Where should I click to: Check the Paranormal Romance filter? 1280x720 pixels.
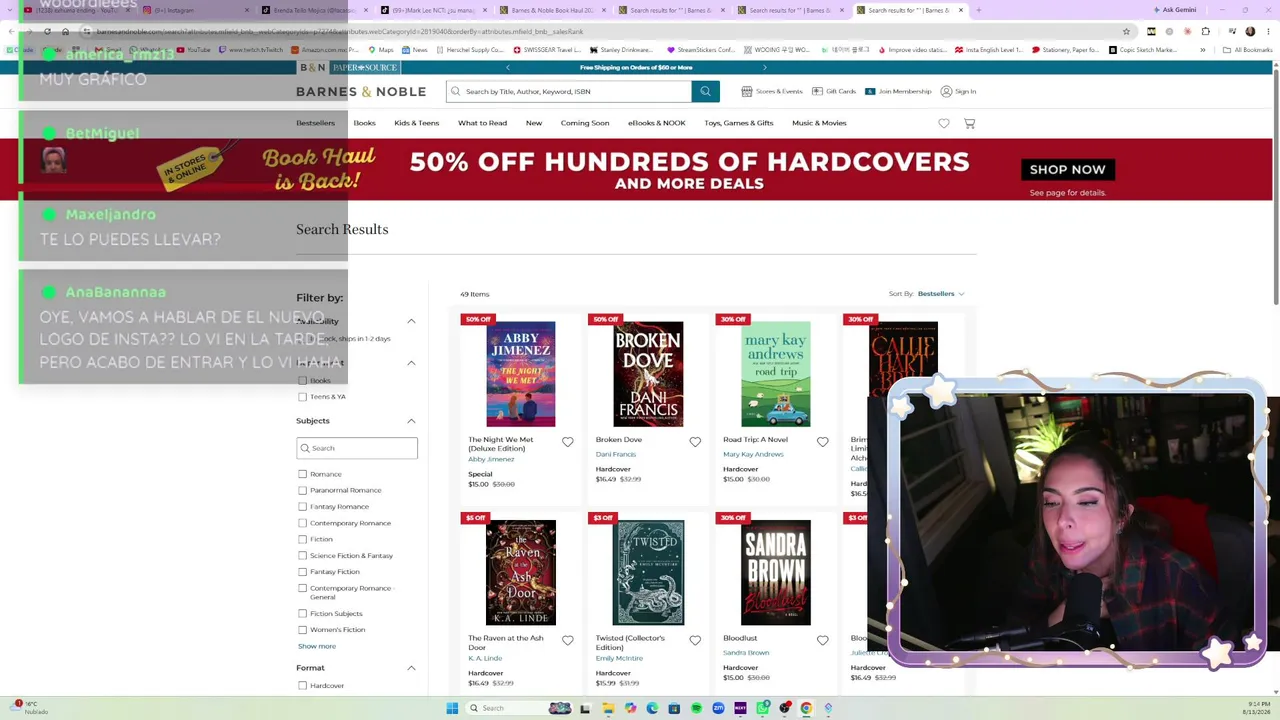click(x=302, y=490)
